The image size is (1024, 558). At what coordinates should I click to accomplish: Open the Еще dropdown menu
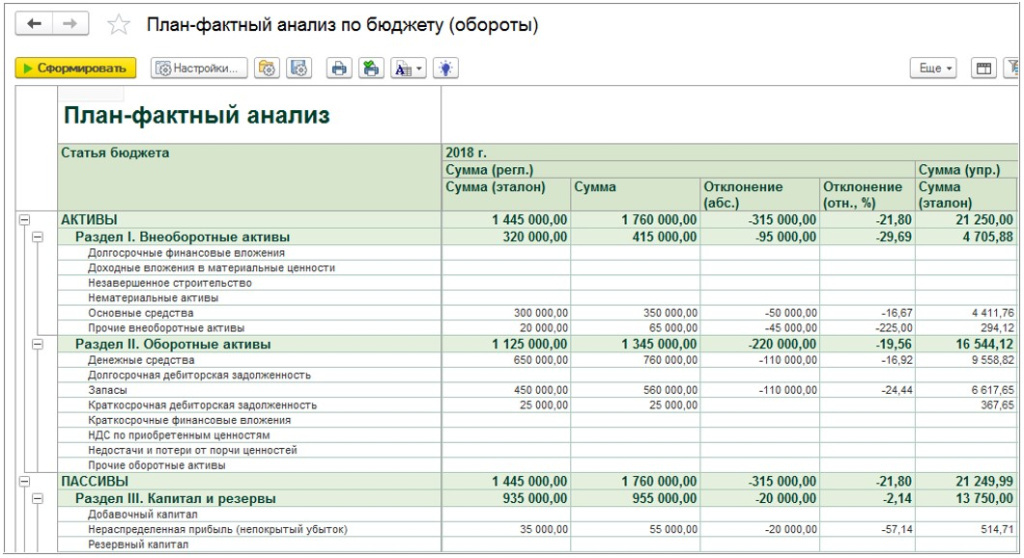click(x=933, y=68)
